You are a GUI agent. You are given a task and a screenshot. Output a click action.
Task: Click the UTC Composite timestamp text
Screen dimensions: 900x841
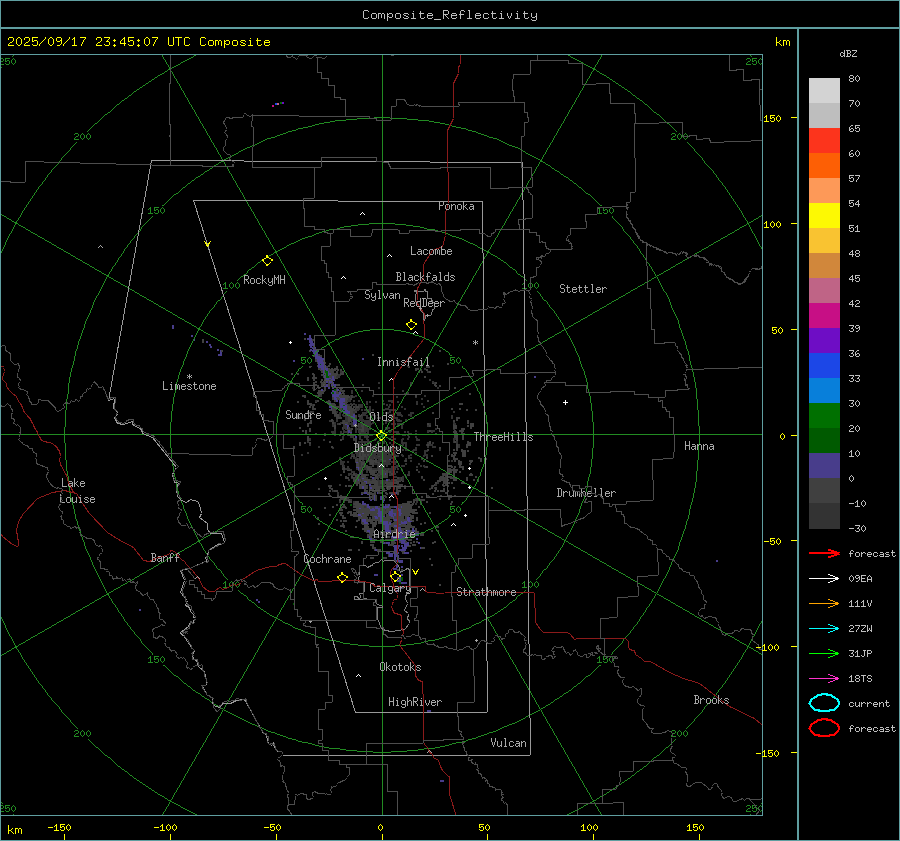tap(138, 42)
